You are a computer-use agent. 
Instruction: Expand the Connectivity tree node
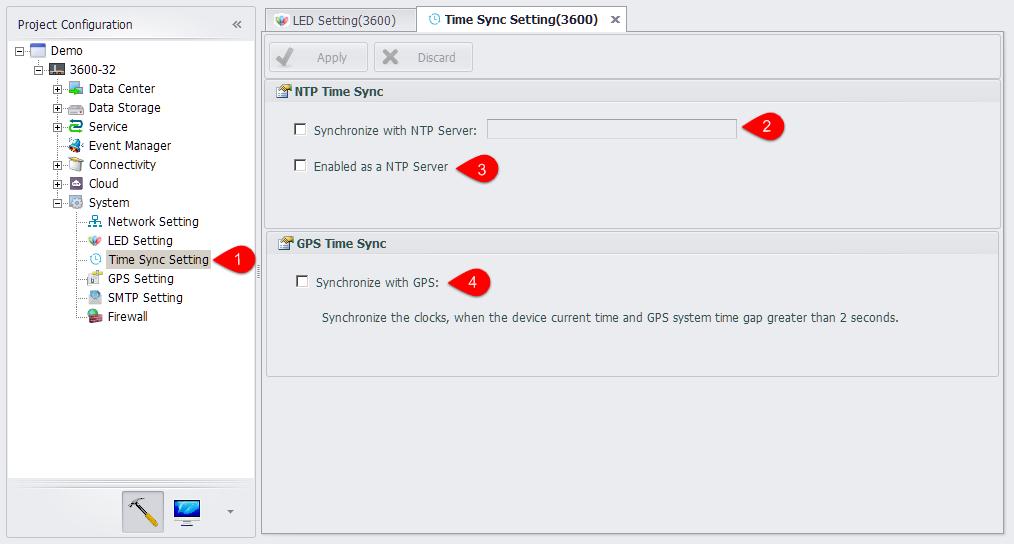click(x=58, y=165)
